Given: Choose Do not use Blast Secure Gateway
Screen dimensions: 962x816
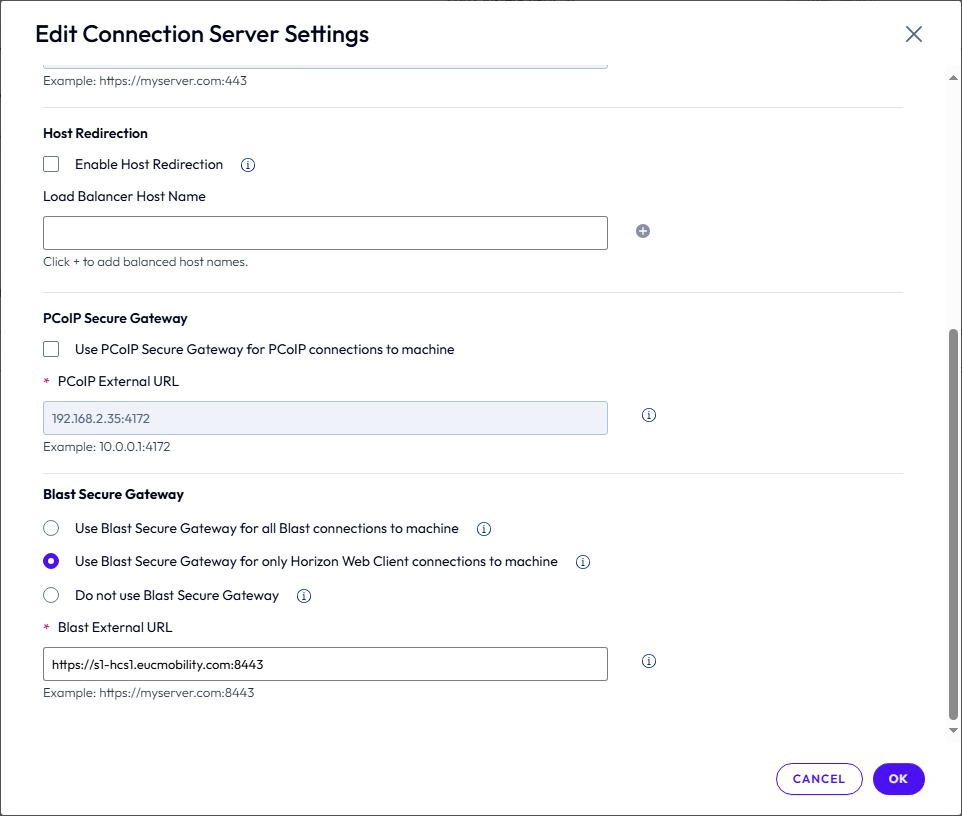Looking at the screenshot, I should tap(51, 595).
